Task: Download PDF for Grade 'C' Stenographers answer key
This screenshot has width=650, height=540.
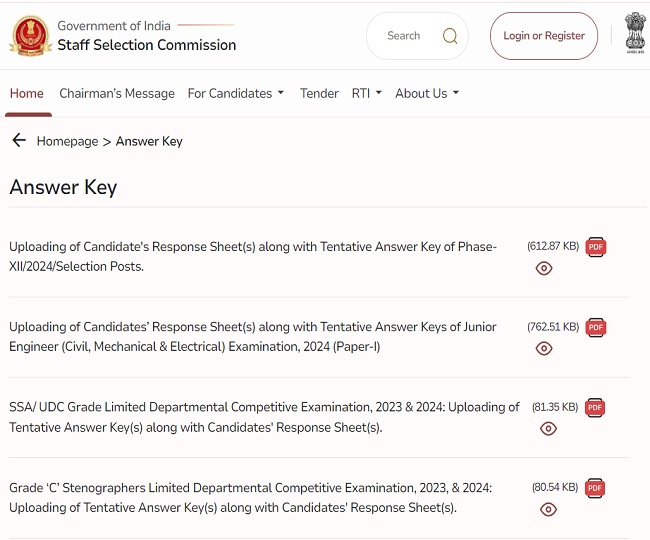Action: (596, 488)
